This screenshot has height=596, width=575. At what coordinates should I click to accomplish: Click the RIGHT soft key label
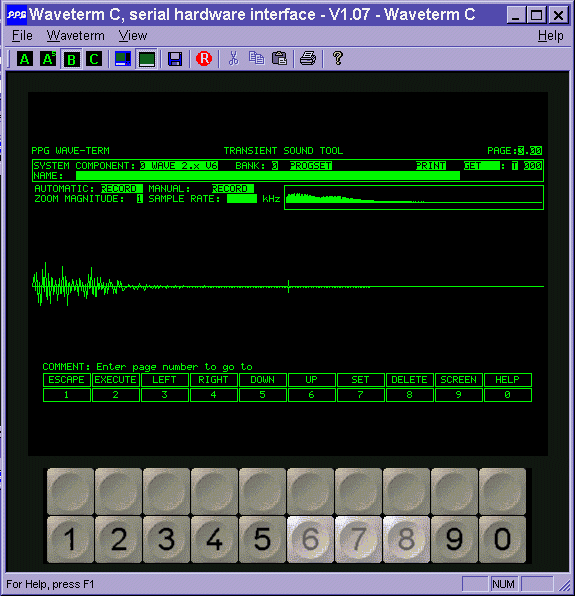pyautogui.click(x=214, y=380)
